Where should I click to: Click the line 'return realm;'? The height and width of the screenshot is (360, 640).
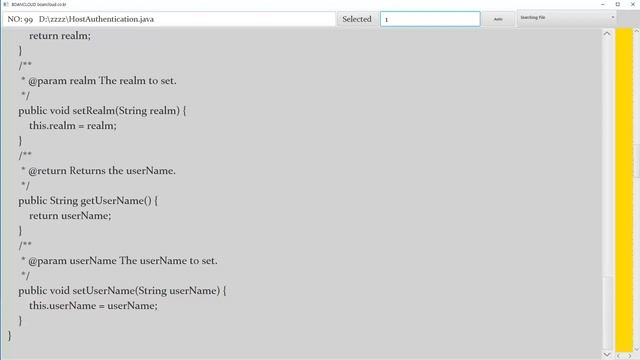(x=60, y=36)
